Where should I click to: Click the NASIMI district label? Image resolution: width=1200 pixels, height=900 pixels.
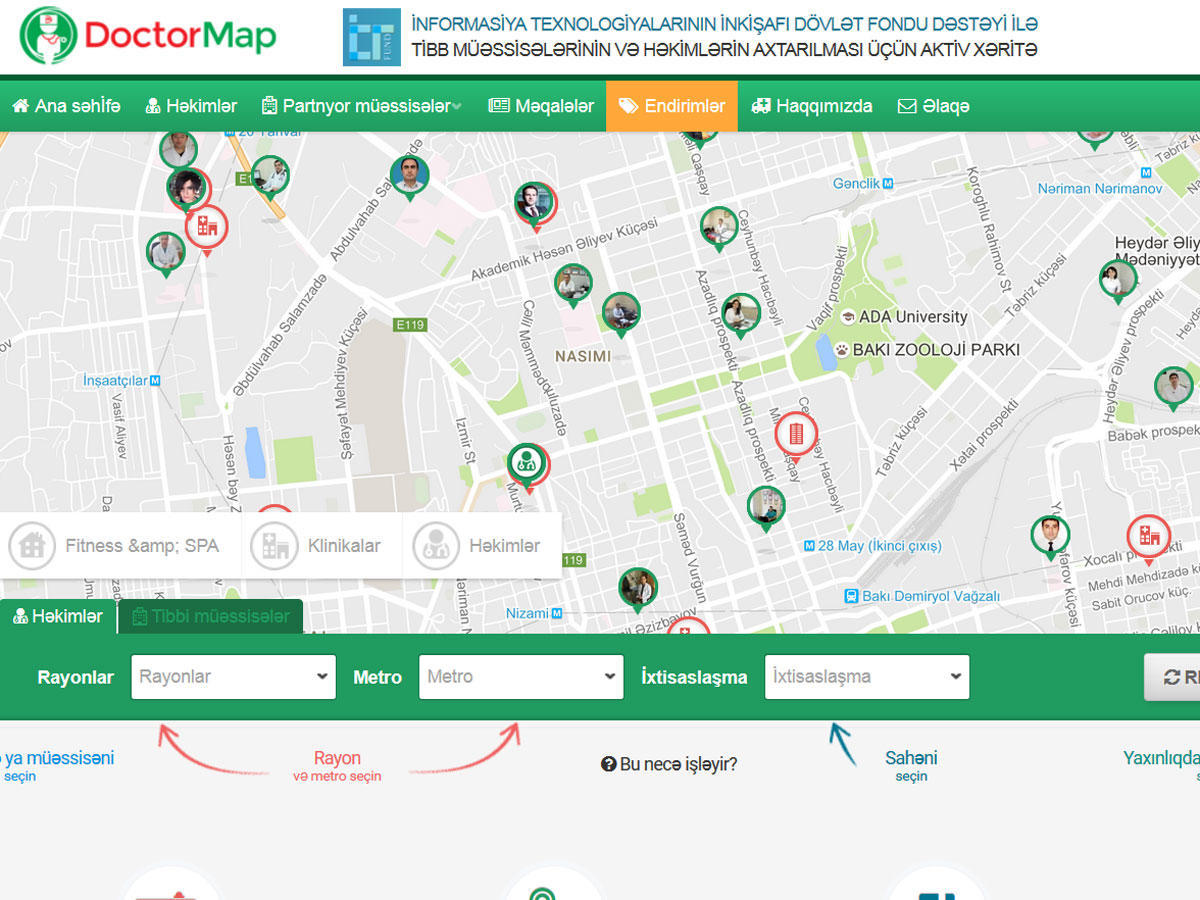click(x=583, y=356)
